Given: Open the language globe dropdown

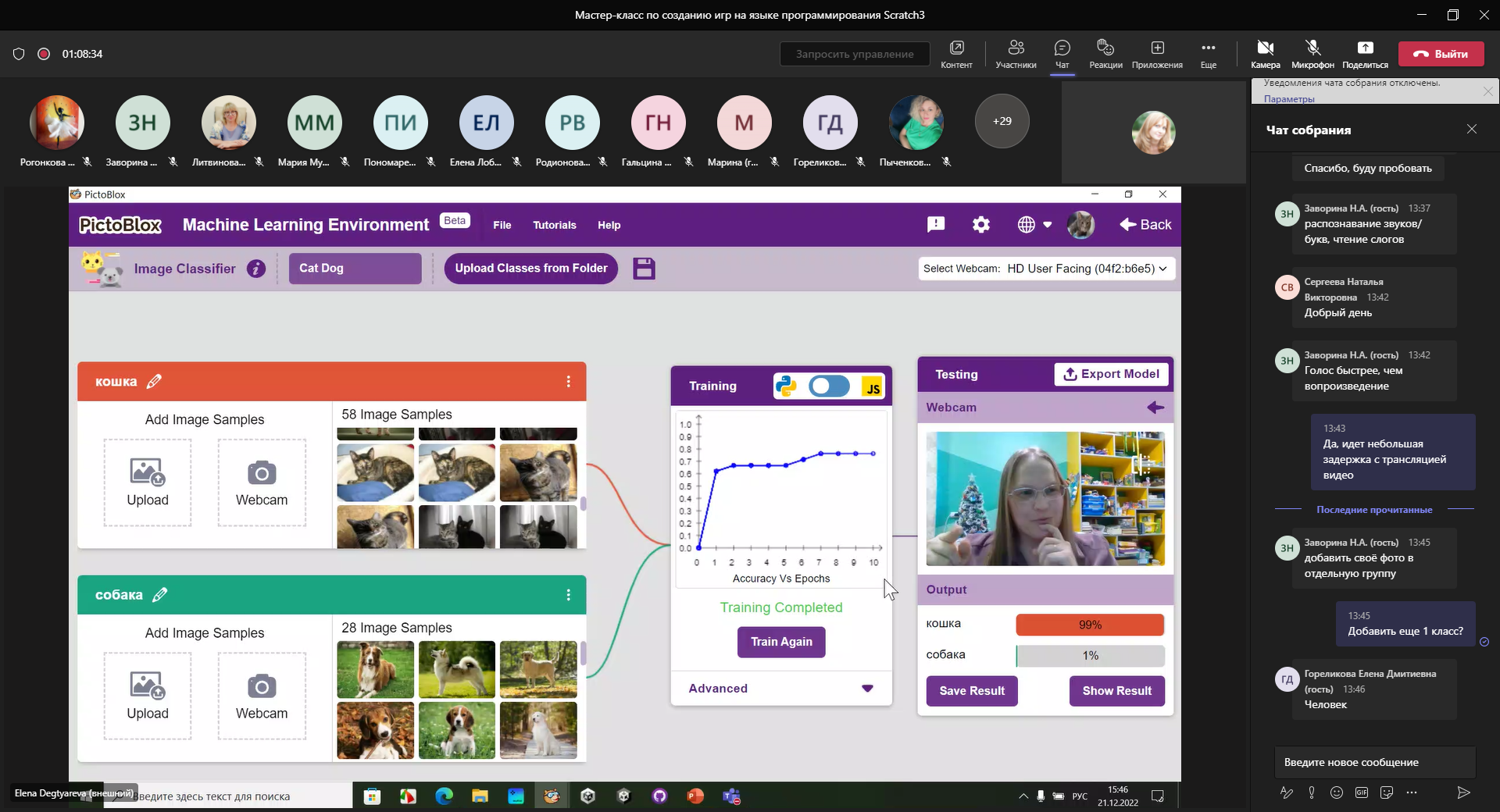Looking at the screenshot, I should click(1034, 225).
